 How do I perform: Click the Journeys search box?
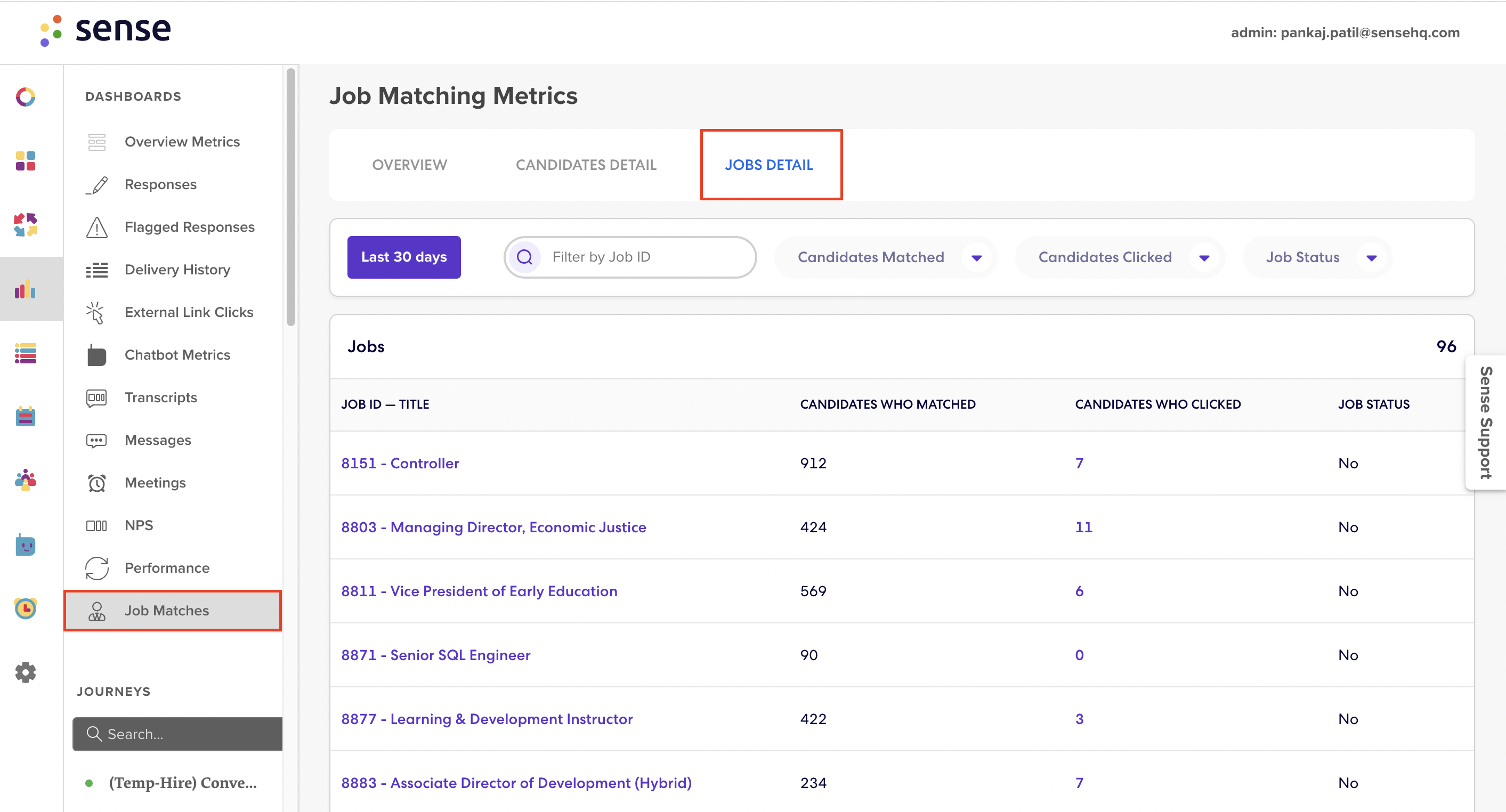point(178,734)
